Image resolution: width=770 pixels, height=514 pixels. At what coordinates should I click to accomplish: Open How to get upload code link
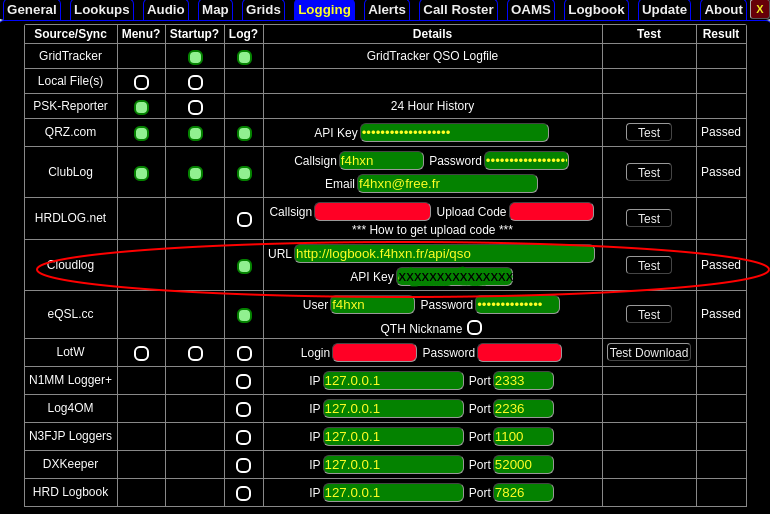(x=432, y=230)
